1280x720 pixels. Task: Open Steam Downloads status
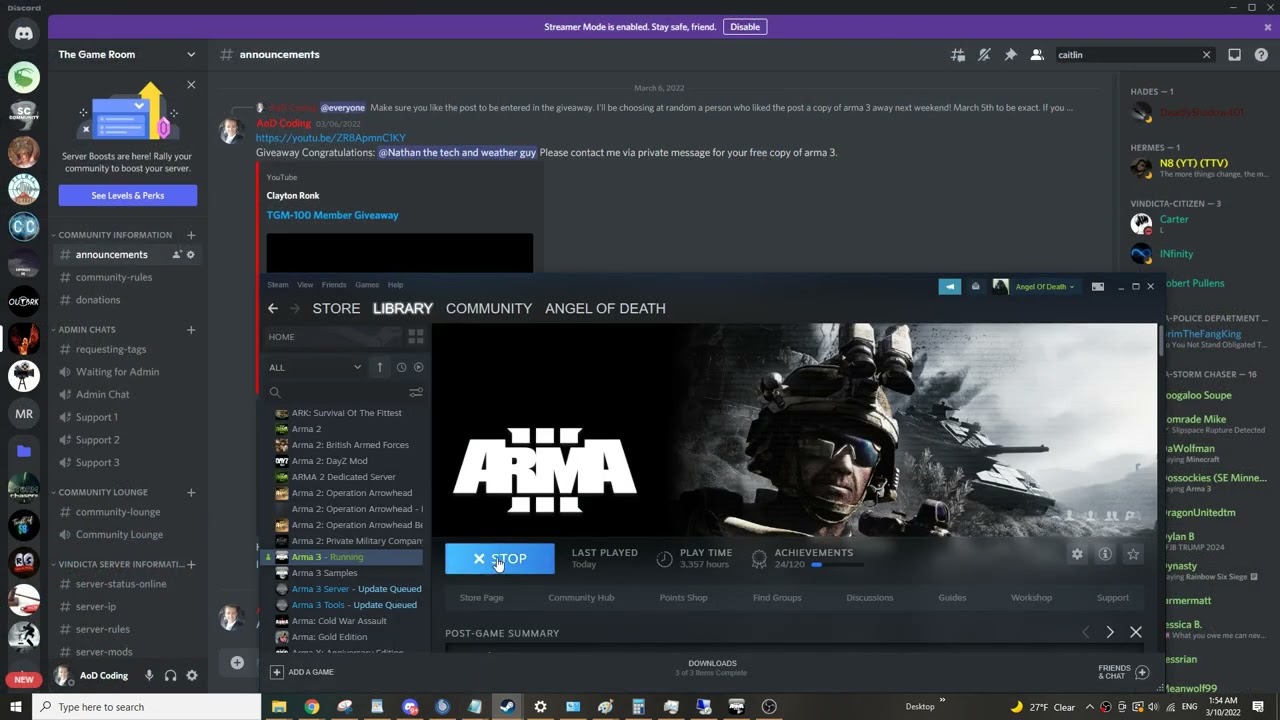point(712,668)
